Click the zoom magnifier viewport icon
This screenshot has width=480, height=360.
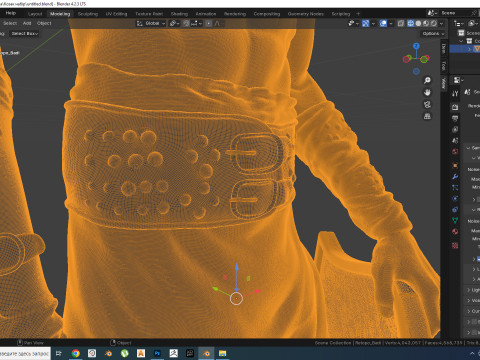click(427, 80)
